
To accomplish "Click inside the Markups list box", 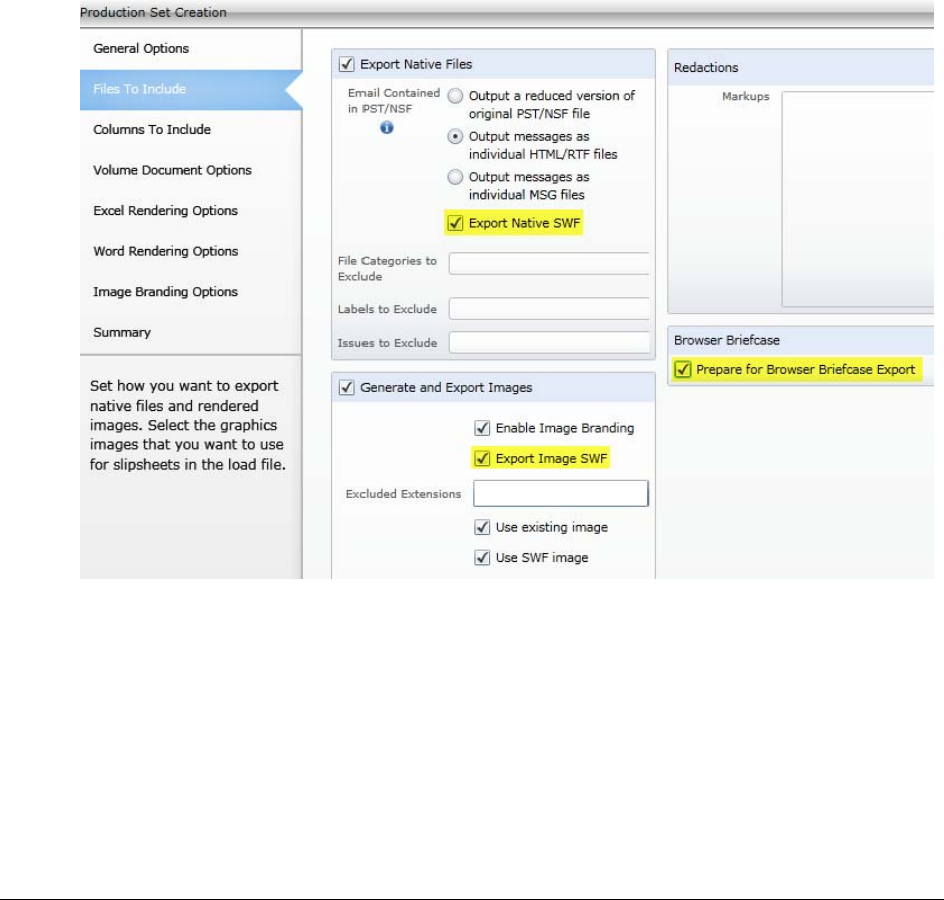I will [x=858, y=199].
